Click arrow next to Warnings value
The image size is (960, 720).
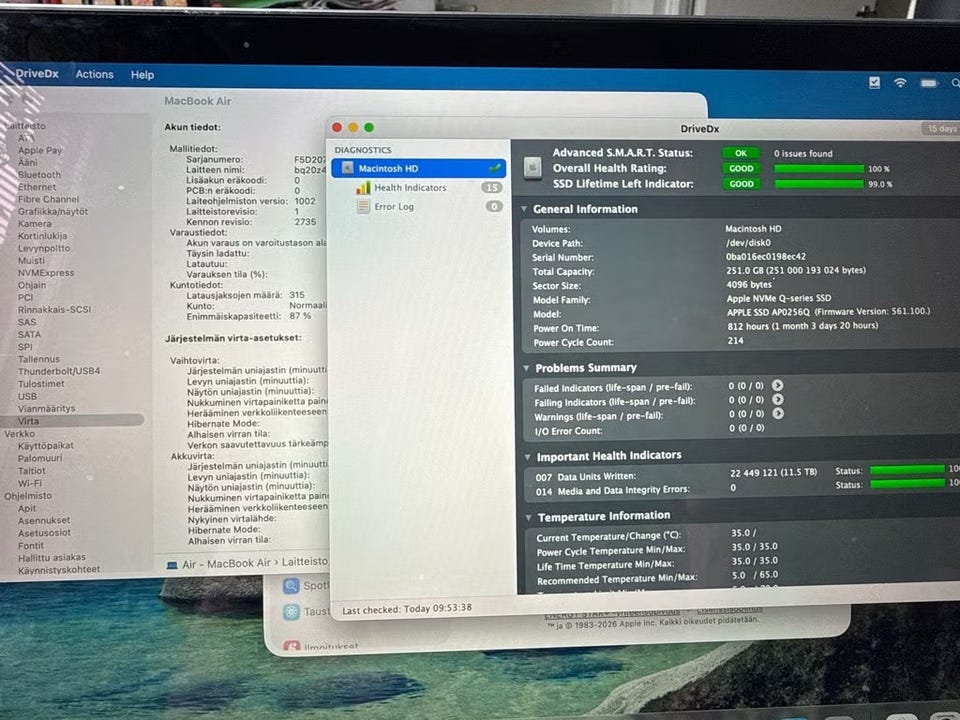(778, 413)
